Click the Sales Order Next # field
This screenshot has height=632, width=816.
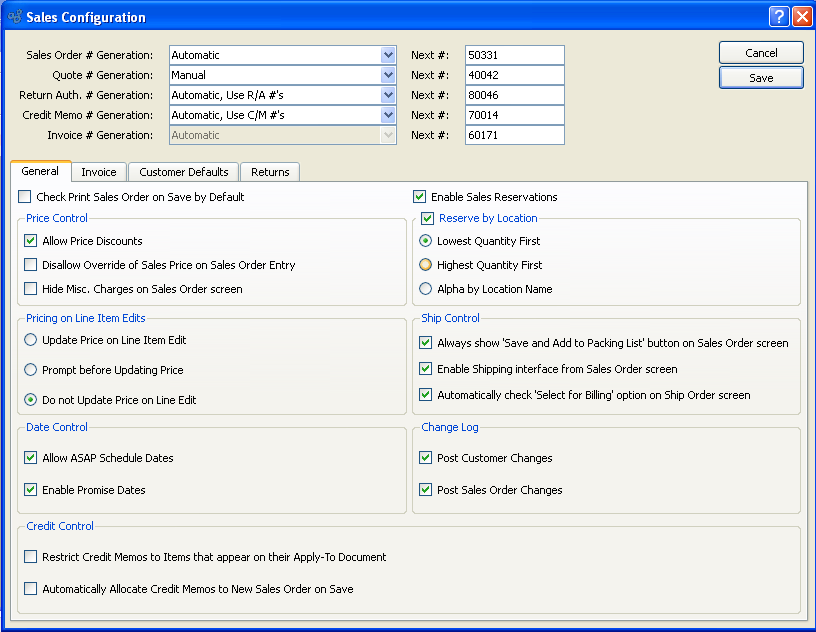pyautogui.click(x=514, y=55)
